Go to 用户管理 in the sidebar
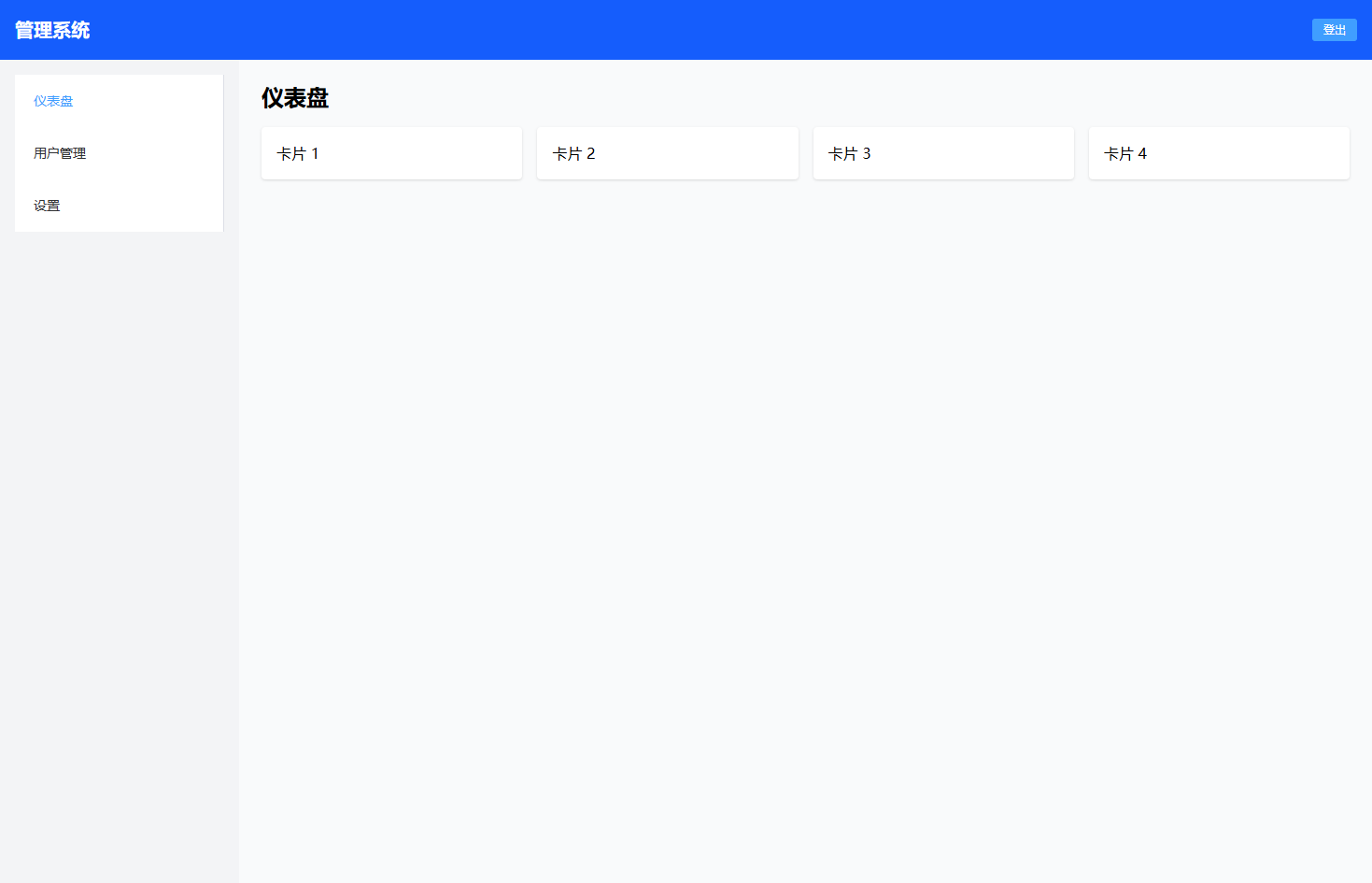 (60, 153)
